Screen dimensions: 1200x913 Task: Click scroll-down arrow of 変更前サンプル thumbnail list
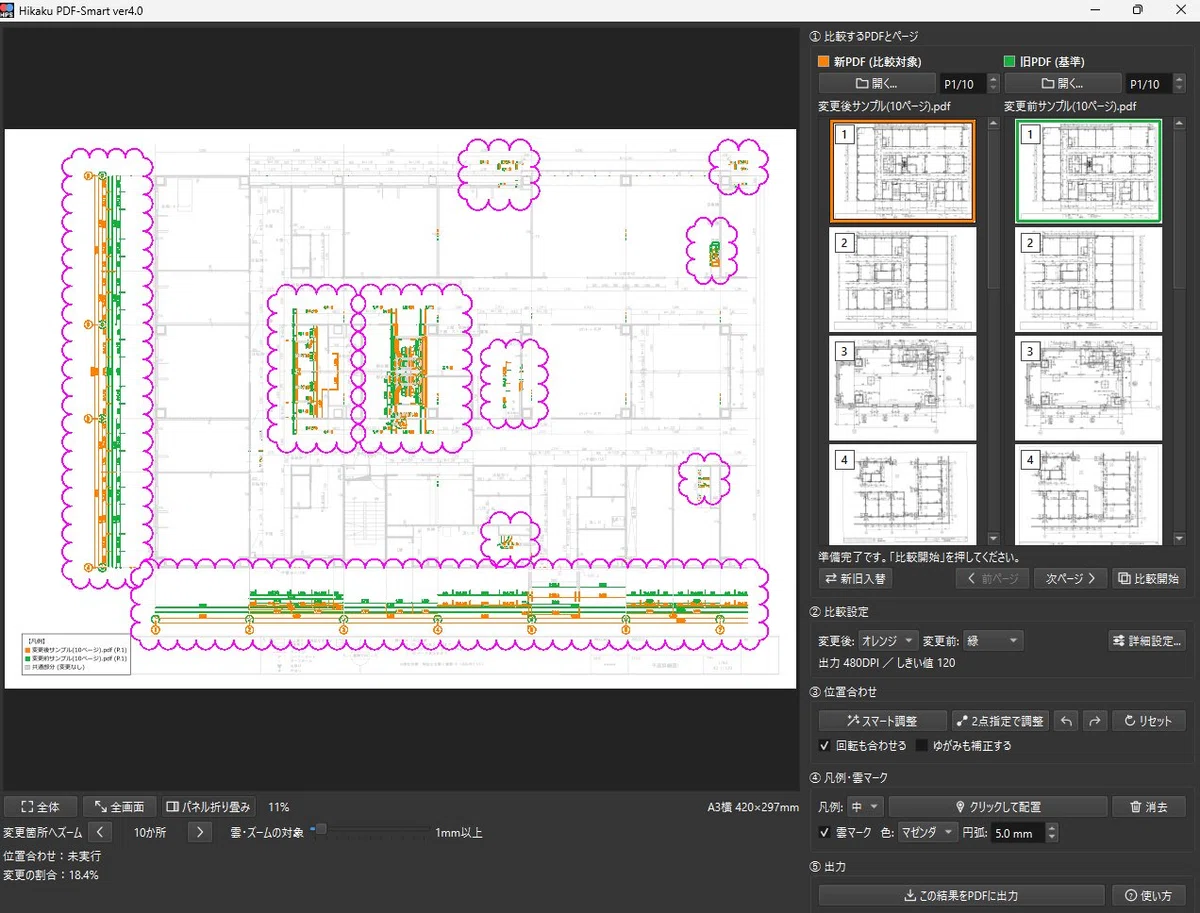pyautogui.click(x=1179, y=538)
